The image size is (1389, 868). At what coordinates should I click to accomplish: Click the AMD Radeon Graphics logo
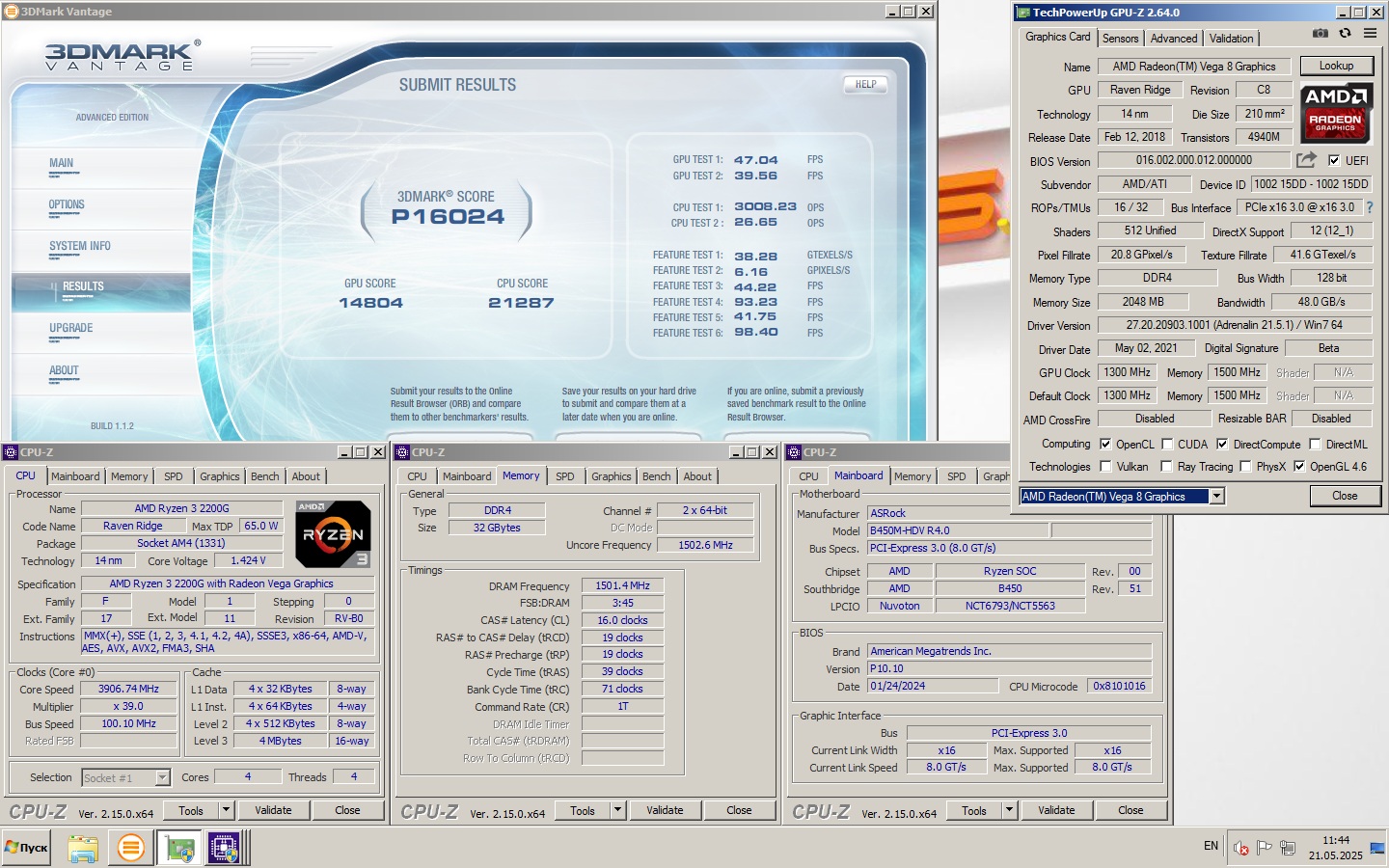click(x=1336, y=112)
